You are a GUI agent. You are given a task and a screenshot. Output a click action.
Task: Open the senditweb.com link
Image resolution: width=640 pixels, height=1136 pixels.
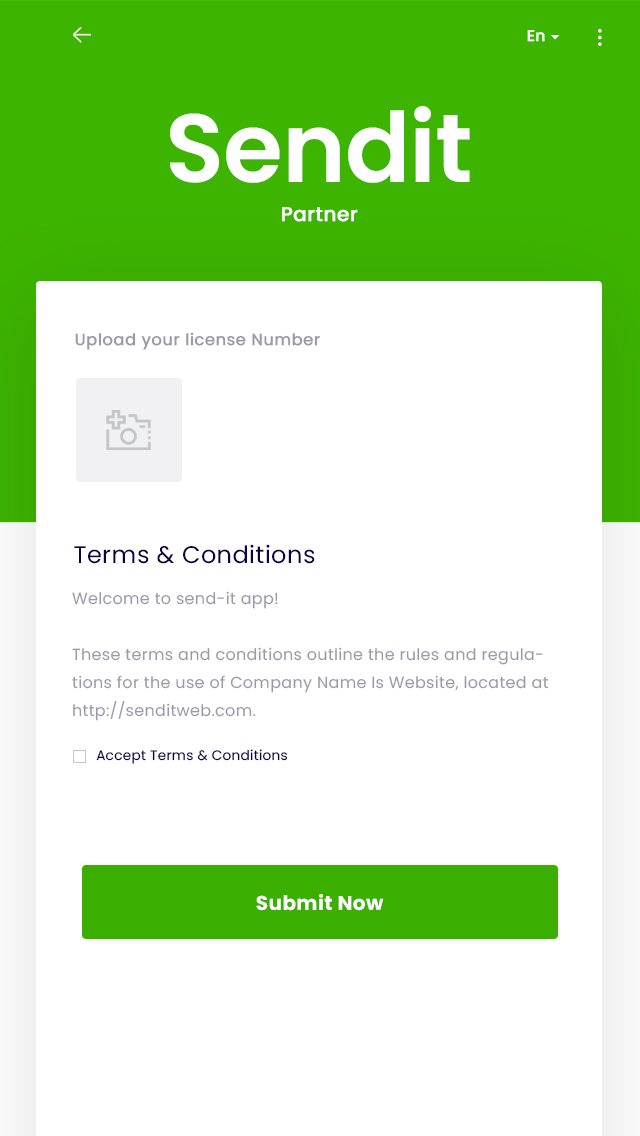[x=164, y=711]
